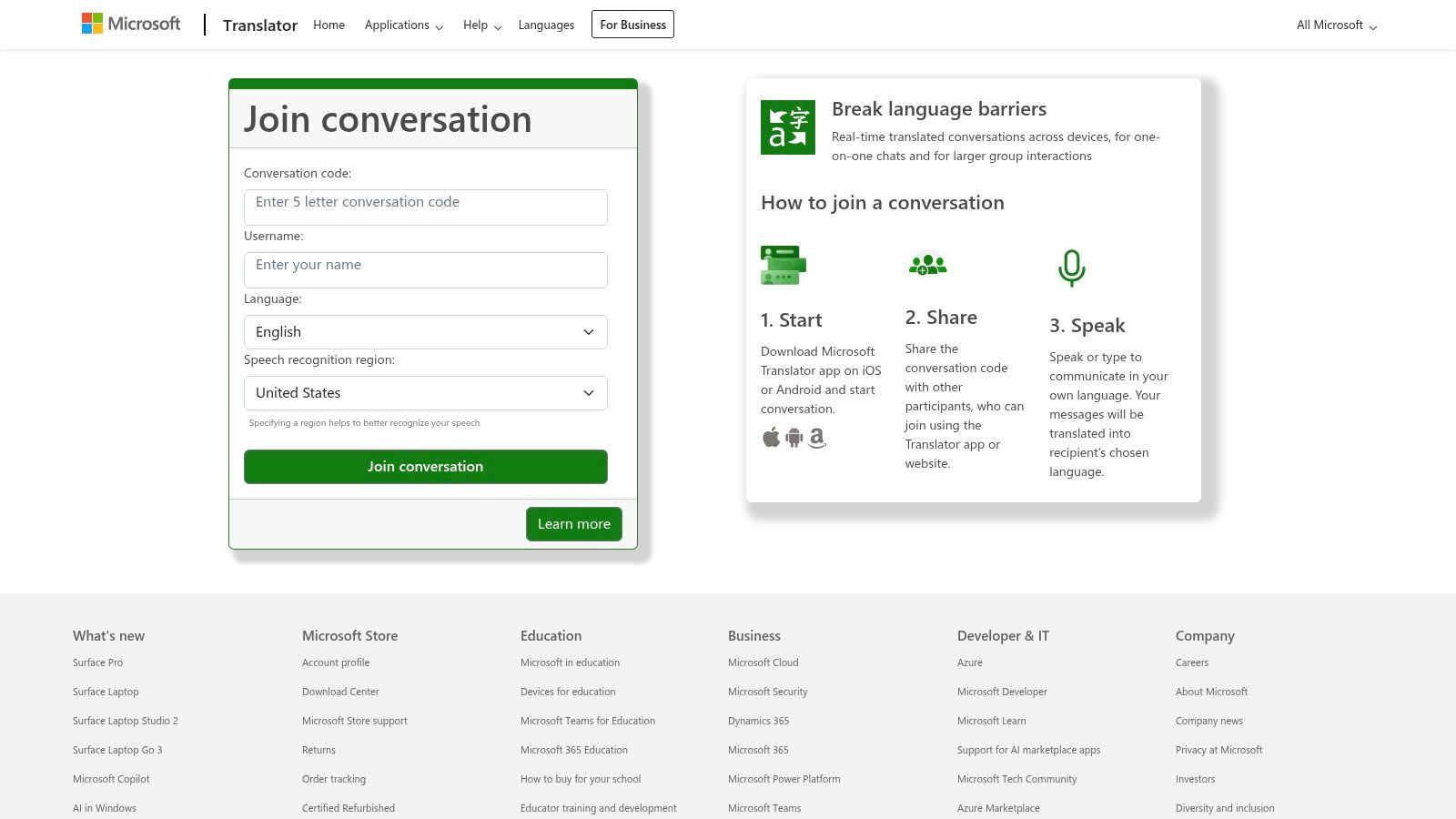1456x819 pixels.
Task: Expand the Applications menu
Action: pyautogui.click(x=404, y=25)
